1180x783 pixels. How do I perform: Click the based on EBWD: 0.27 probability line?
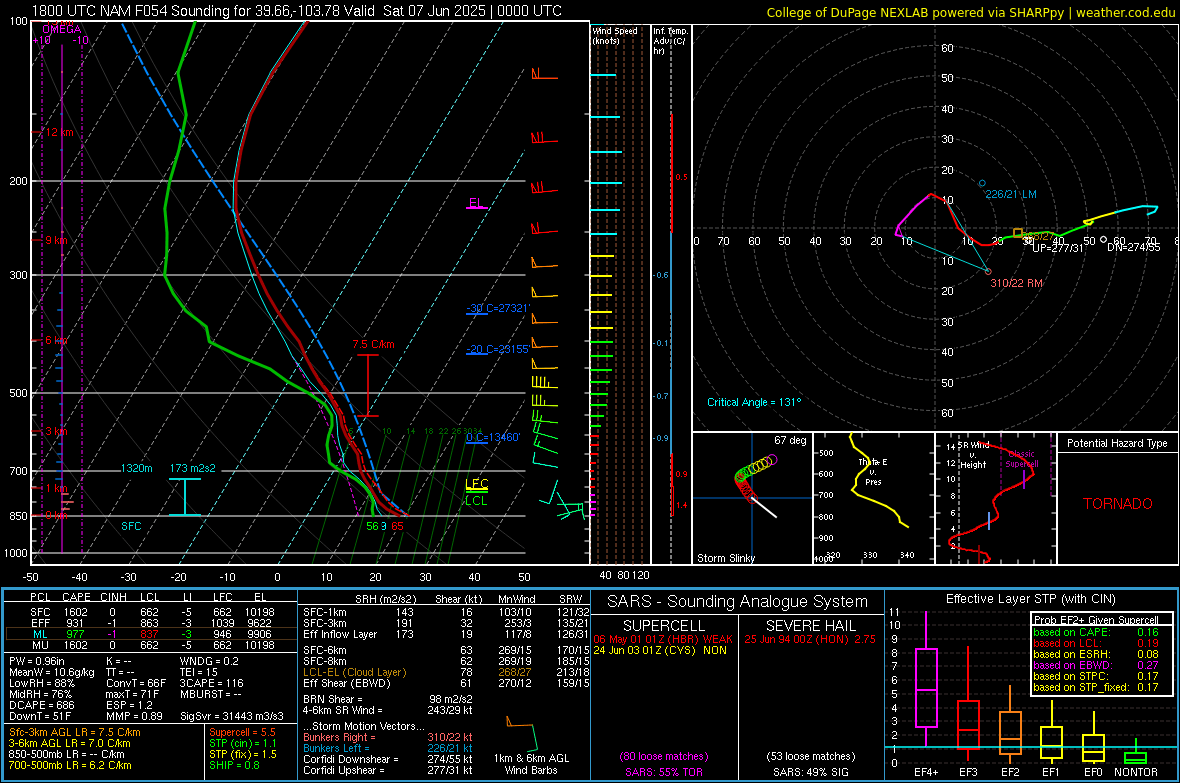pos(1096,665)
